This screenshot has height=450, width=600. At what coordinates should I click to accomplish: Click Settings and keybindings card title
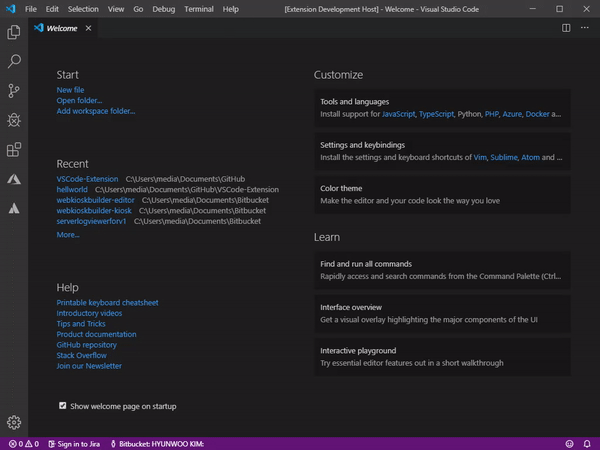pyautogui.click(x=362, y=145)
